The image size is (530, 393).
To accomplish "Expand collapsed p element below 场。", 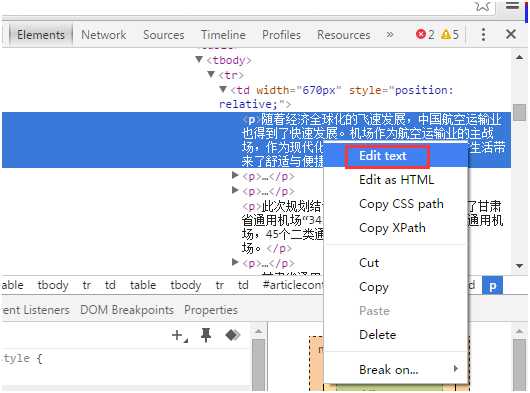I will pyautogui.click(x=235, y=262).
